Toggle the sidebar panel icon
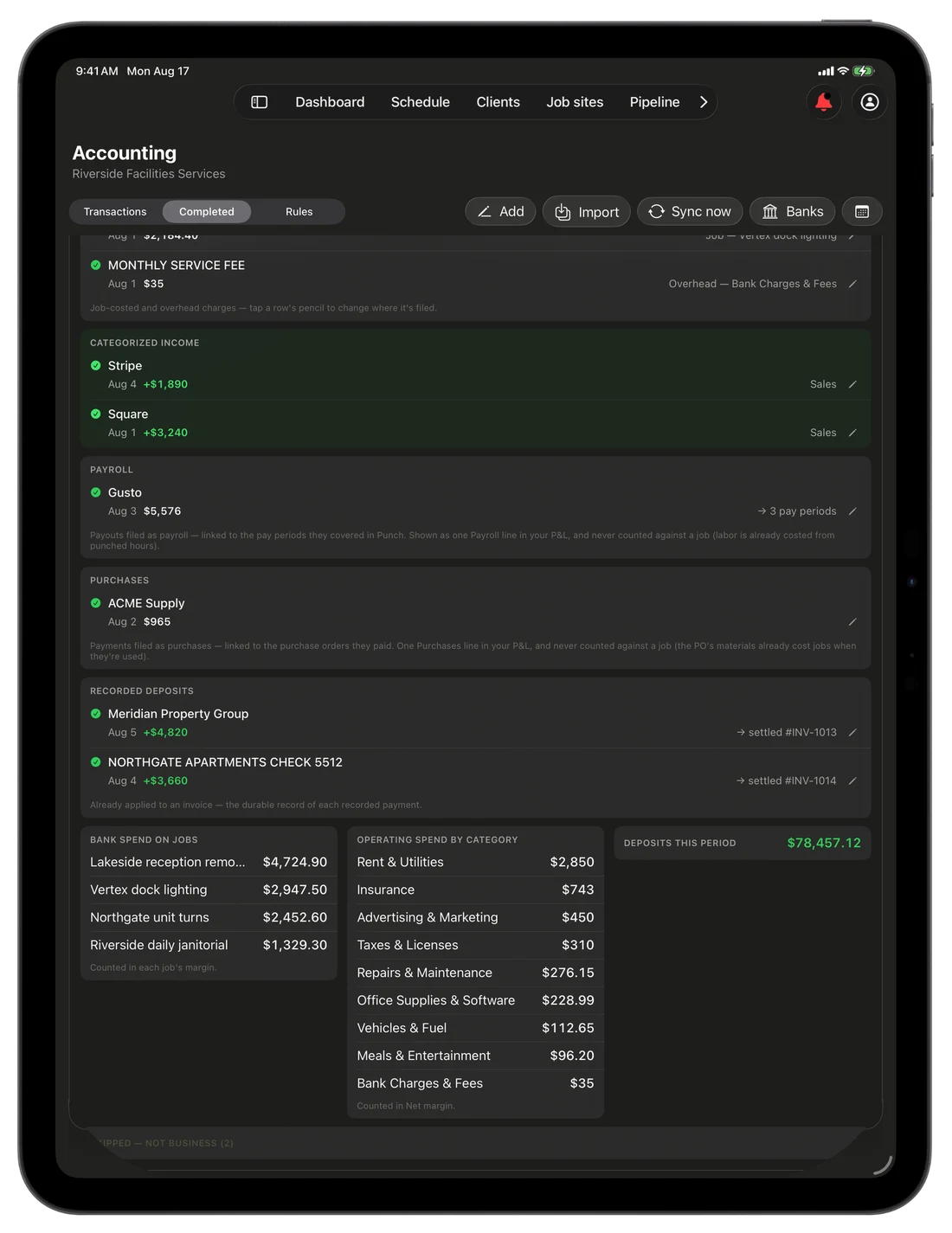This screenshot has height=1233, width=952. click(259, 102)
